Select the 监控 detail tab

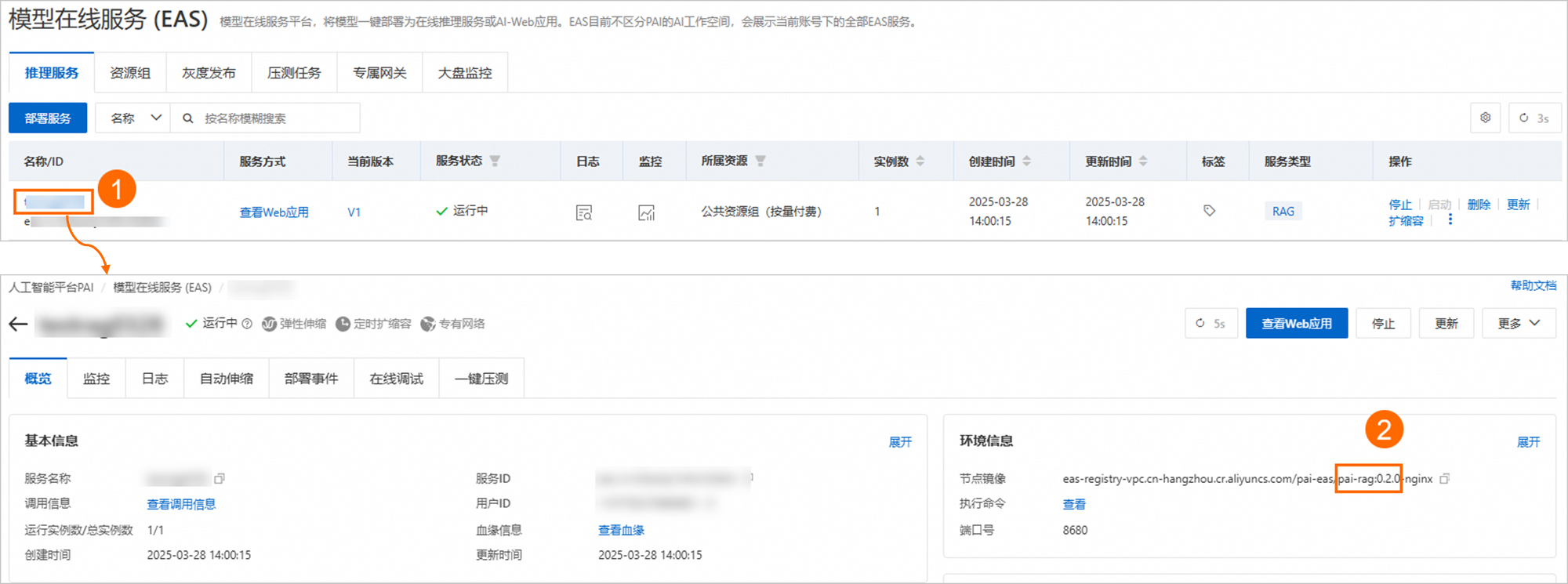[x=96, y=379]
